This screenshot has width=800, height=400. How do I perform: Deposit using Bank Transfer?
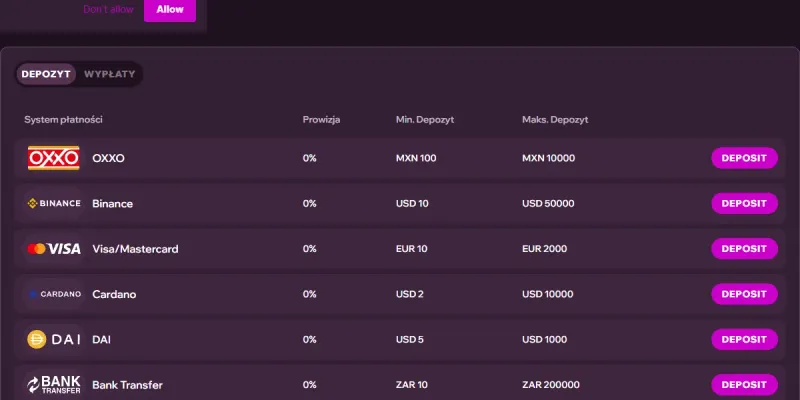[744, 385]
